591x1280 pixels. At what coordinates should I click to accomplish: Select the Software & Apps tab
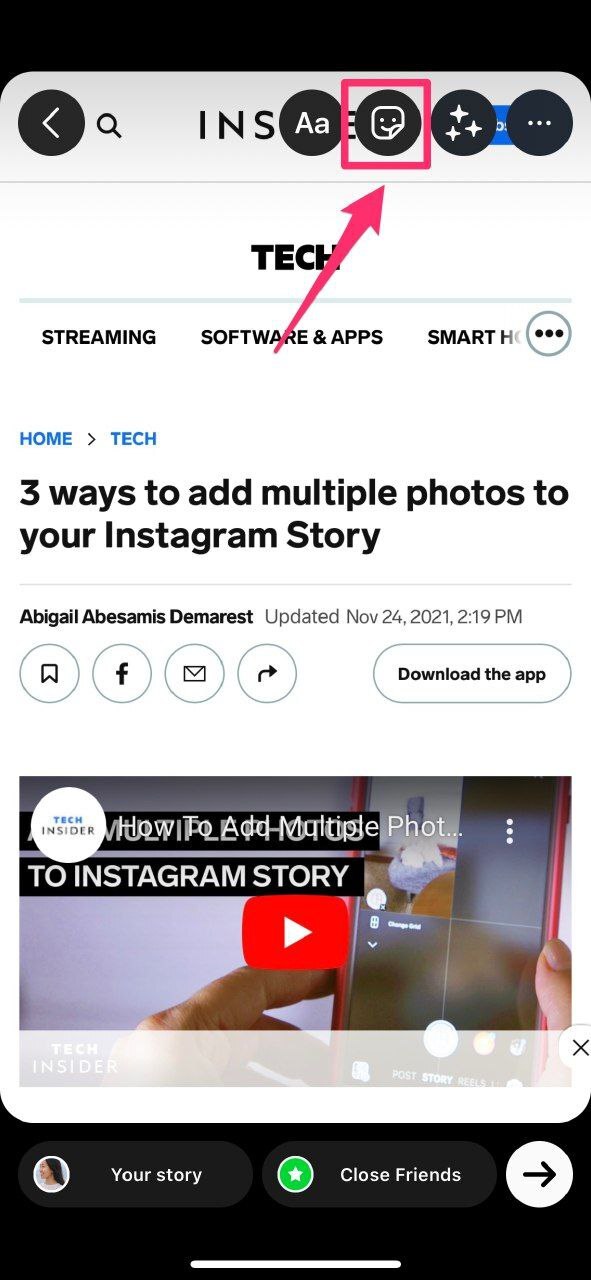click(x=292, y=337)
